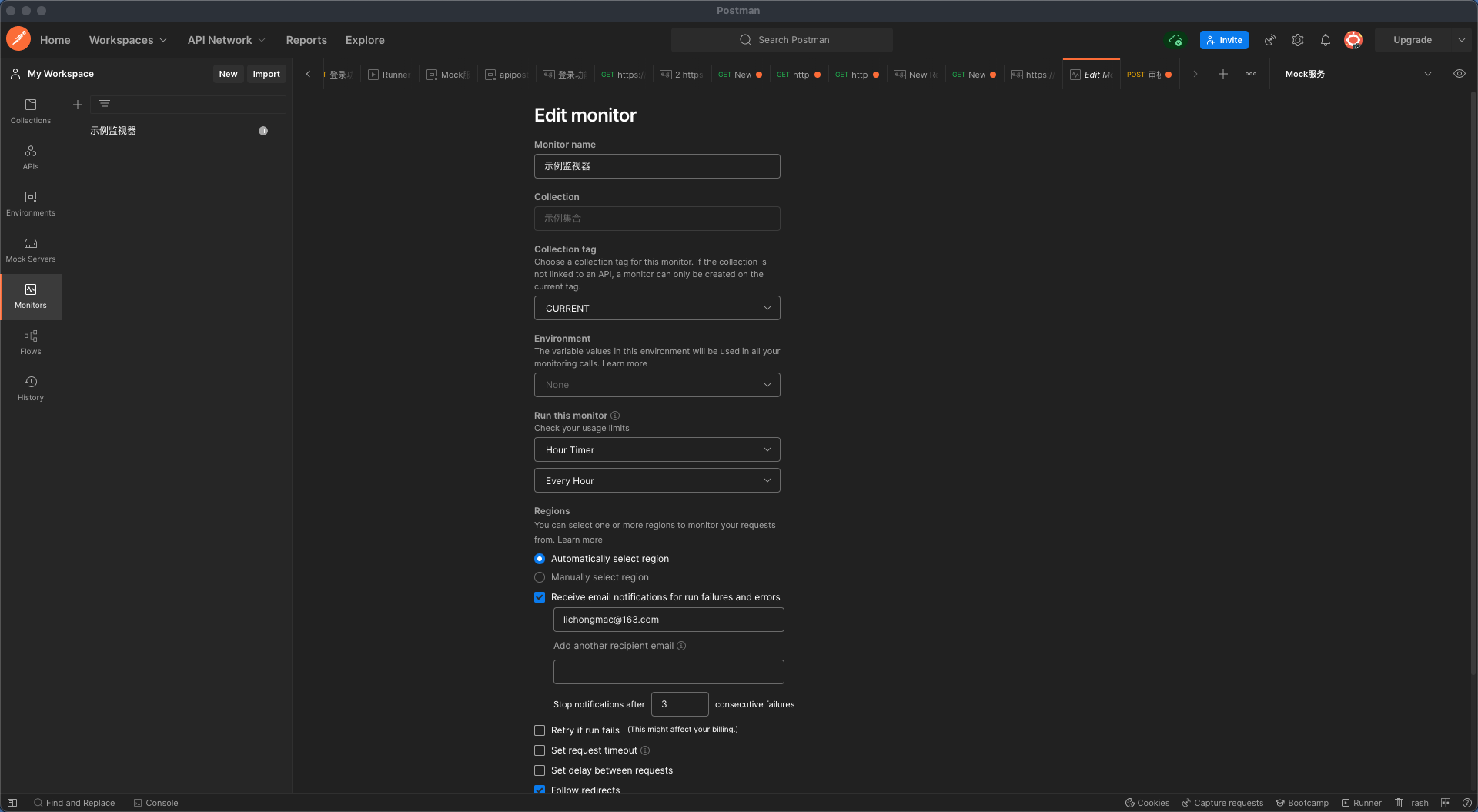Click the New button in workspace header
The width and height of the screenshot is (1478, 812).
pos(228,74)
